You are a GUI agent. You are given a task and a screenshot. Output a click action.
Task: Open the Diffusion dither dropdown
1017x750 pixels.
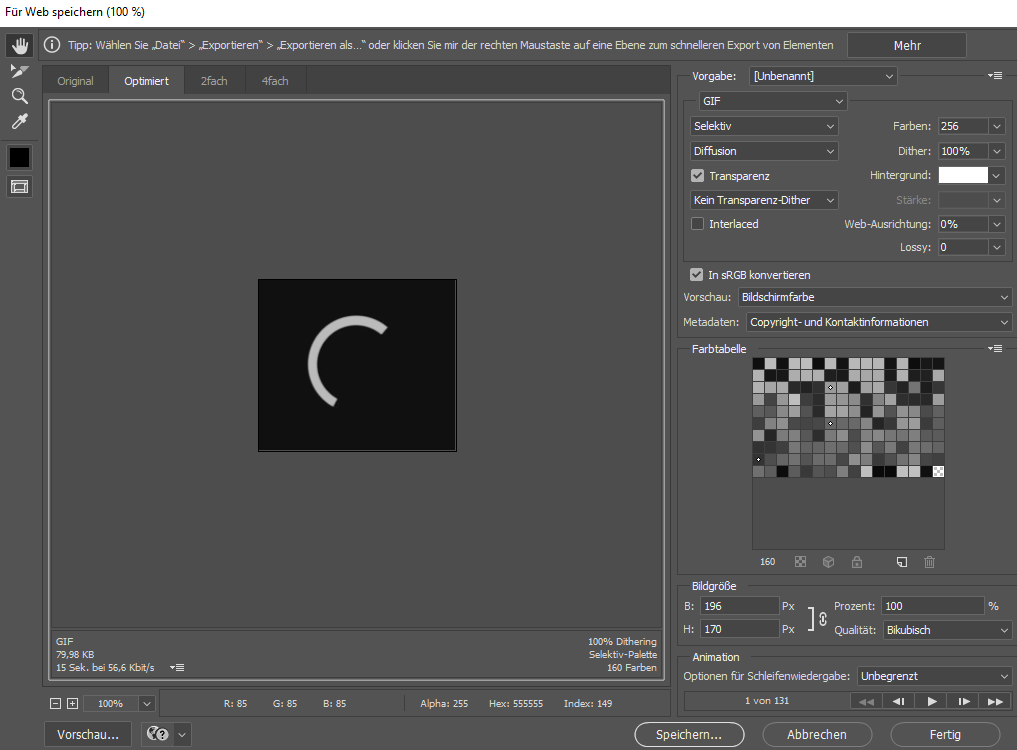[764, 151]
